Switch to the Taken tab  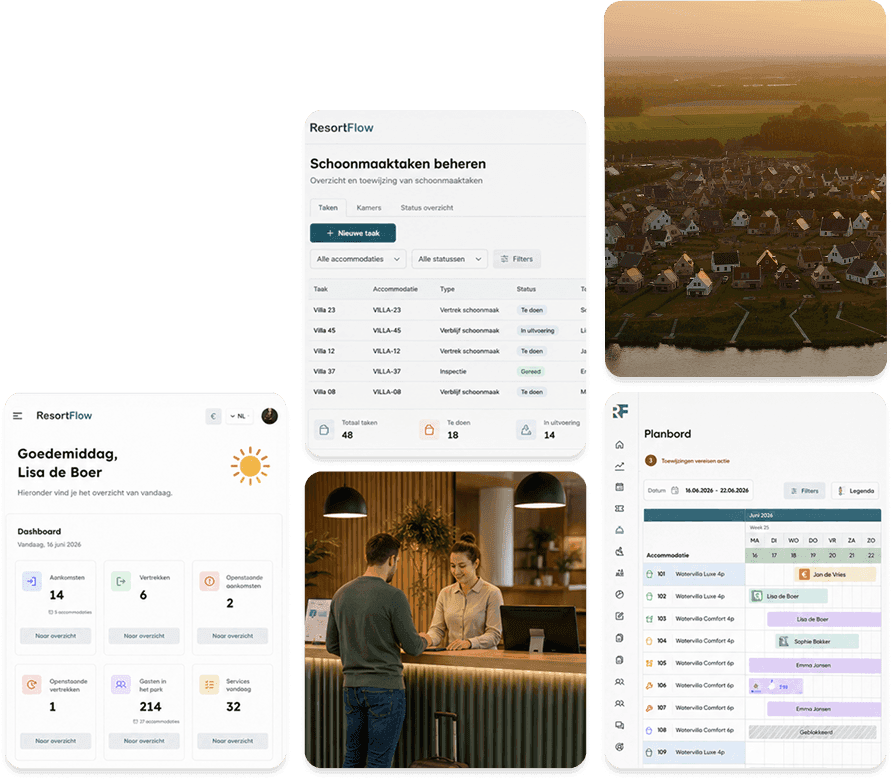328,208
